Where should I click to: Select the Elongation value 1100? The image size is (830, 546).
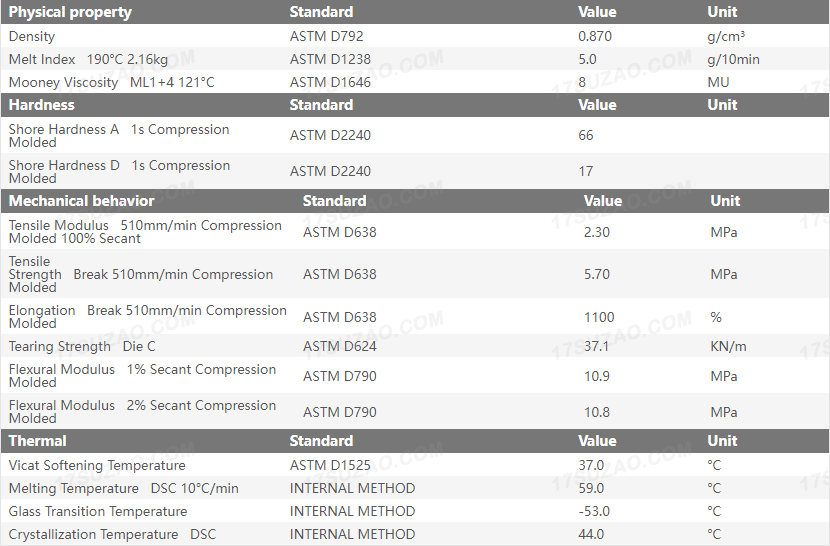point(599,317)
